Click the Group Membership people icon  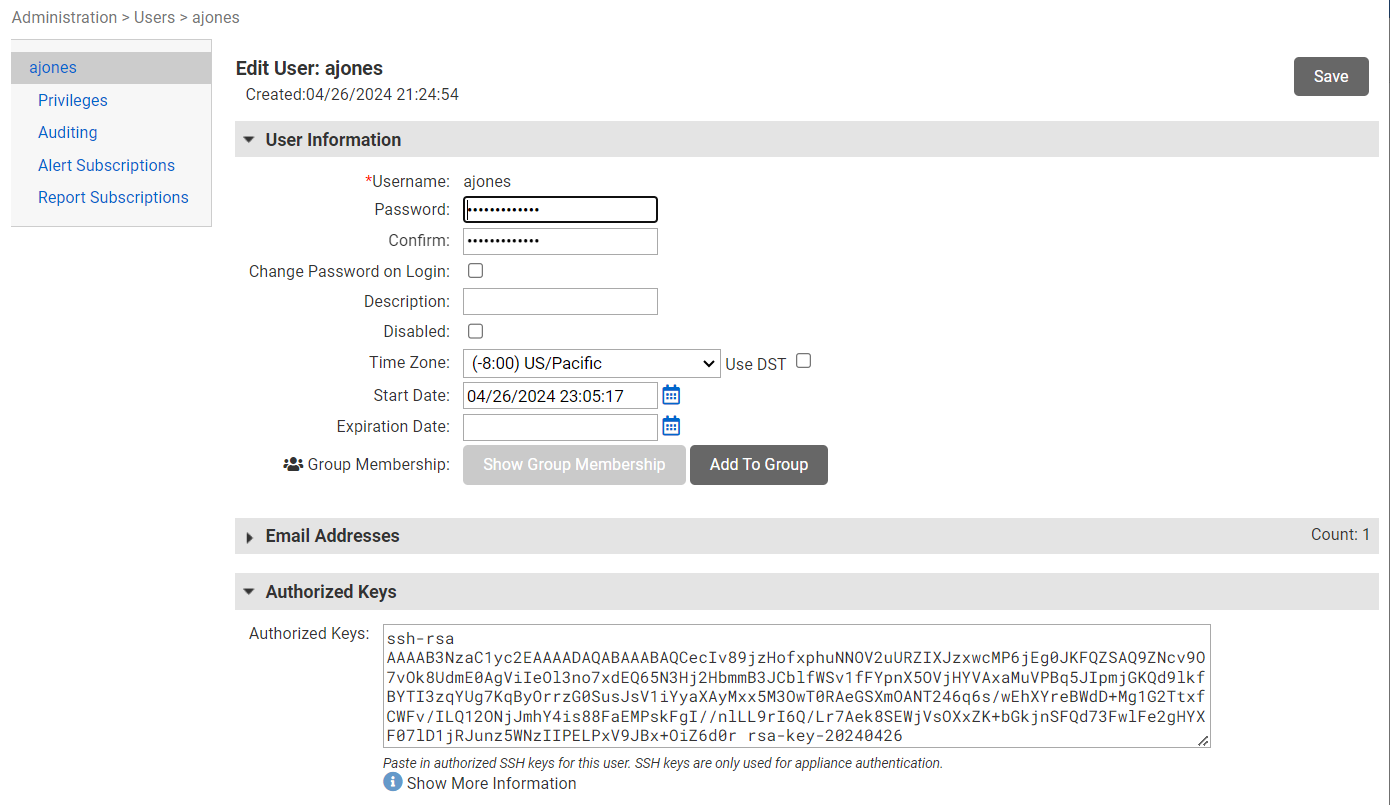point(293,464)
